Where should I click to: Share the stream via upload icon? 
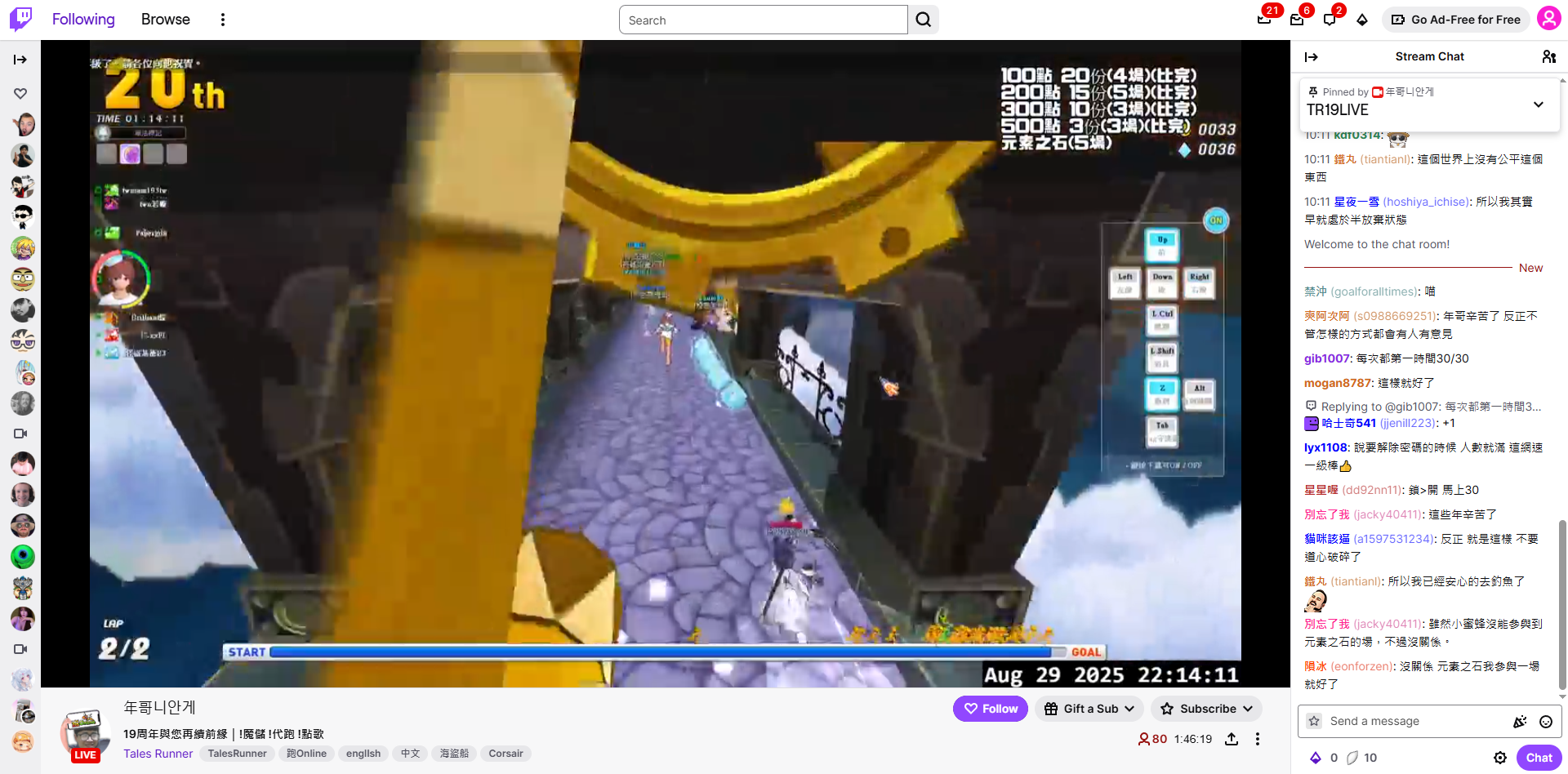click(x=1232, y=739)
